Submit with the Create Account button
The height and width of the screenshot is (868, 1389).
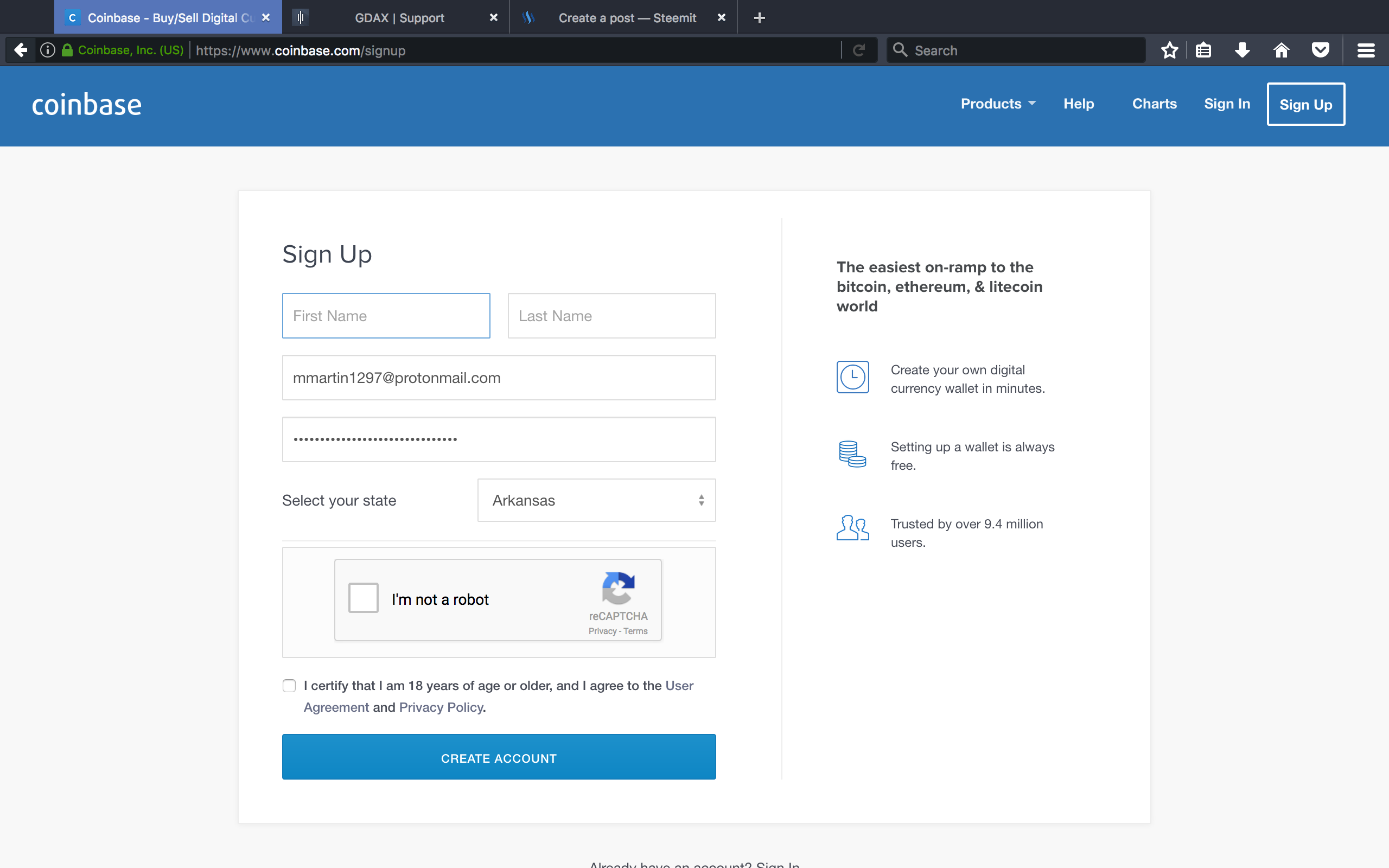(x=499, y=757)
